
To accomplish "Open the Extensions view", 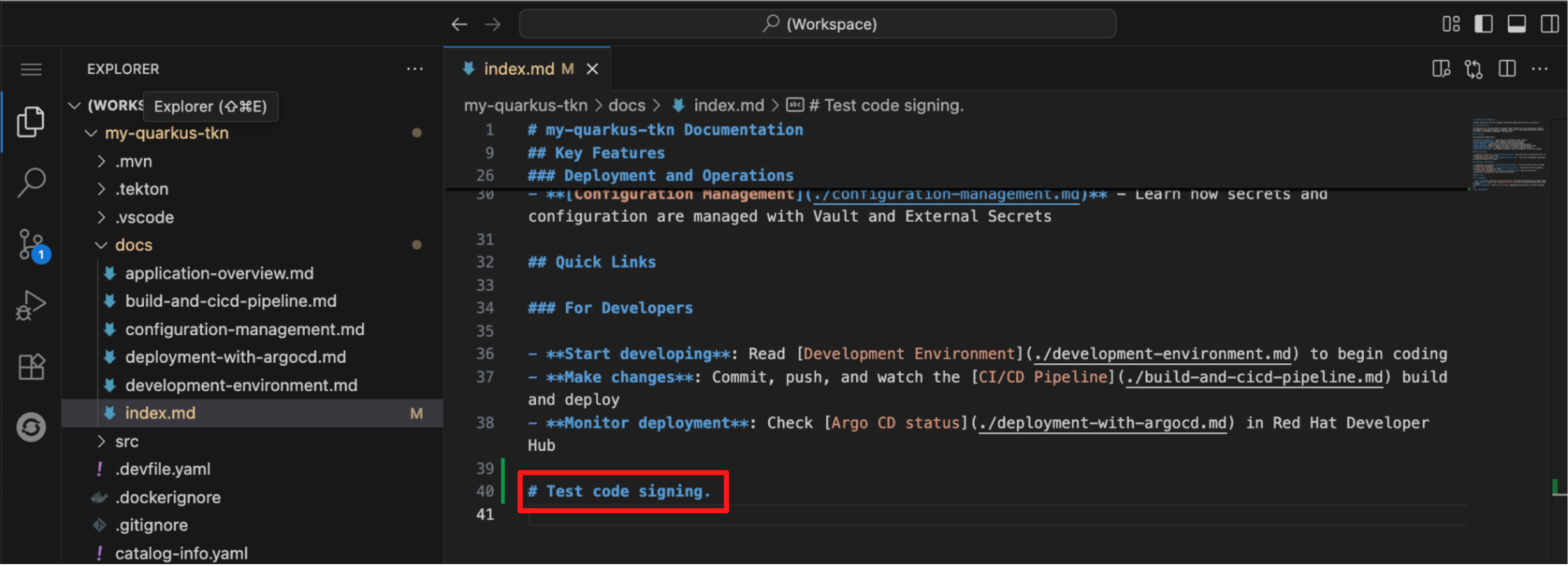I will click(31, 366).
